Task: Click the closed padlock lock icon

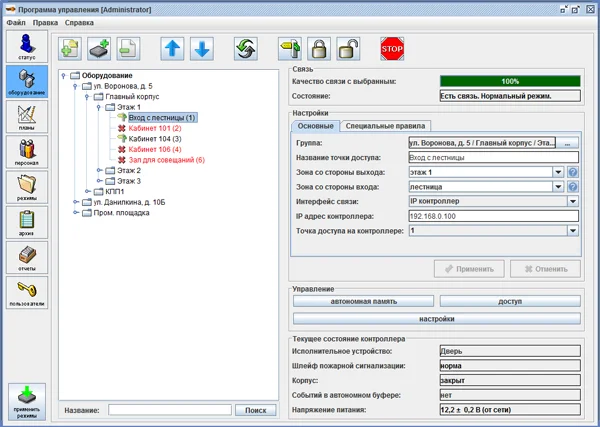Action: coord(319,48)
